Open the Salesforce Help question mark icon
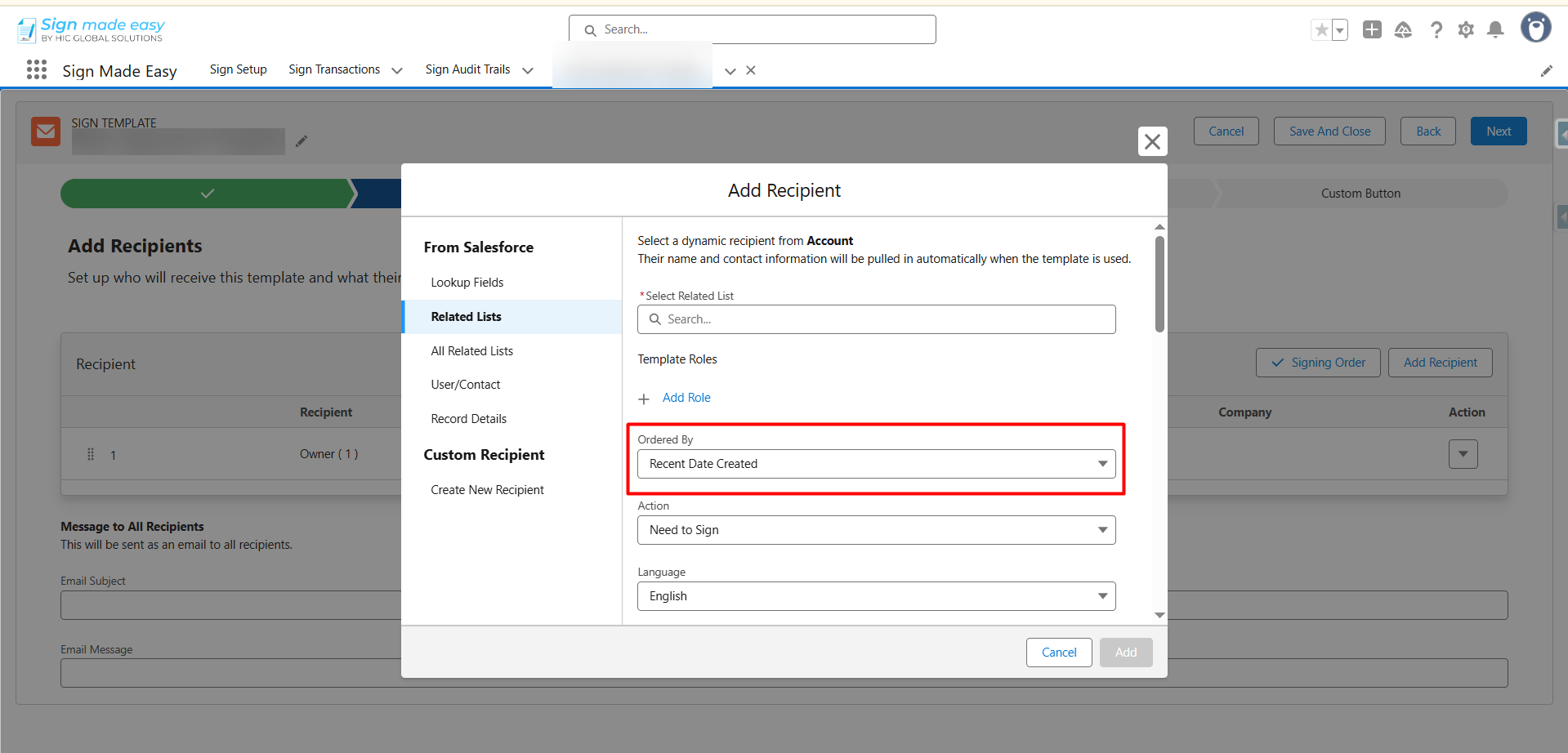The image size is (1568, 753). click(1436, 30)
